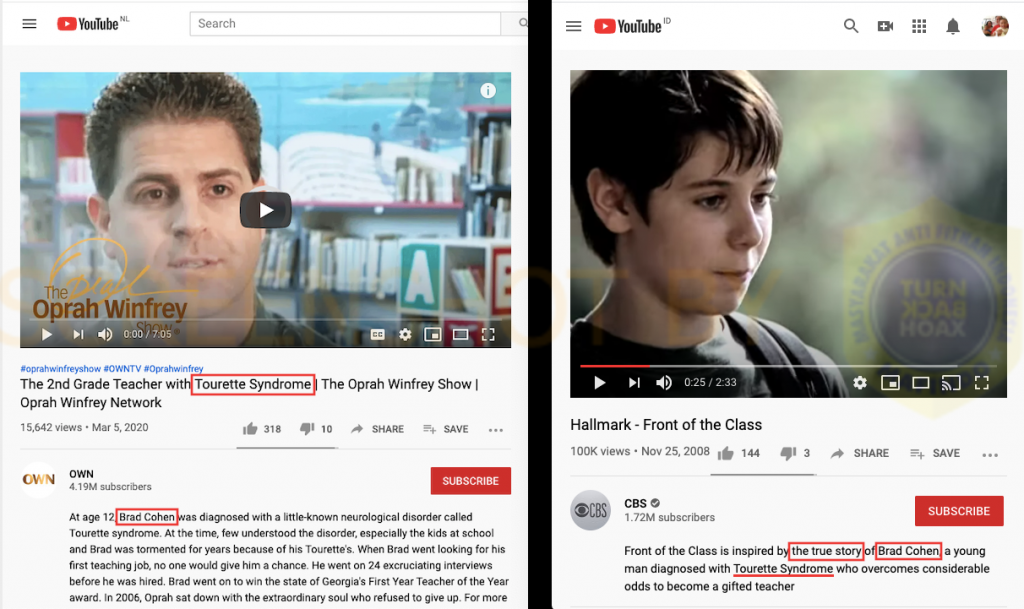Open hamburger menu in left YouTube window
This screenshot has height=609, width=1024.
[x=29, y=24]
